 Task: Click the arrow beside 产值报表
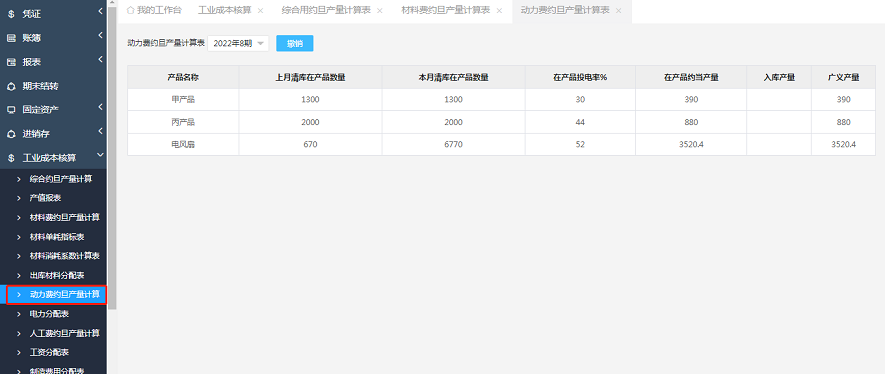click(x=19, y=198)
